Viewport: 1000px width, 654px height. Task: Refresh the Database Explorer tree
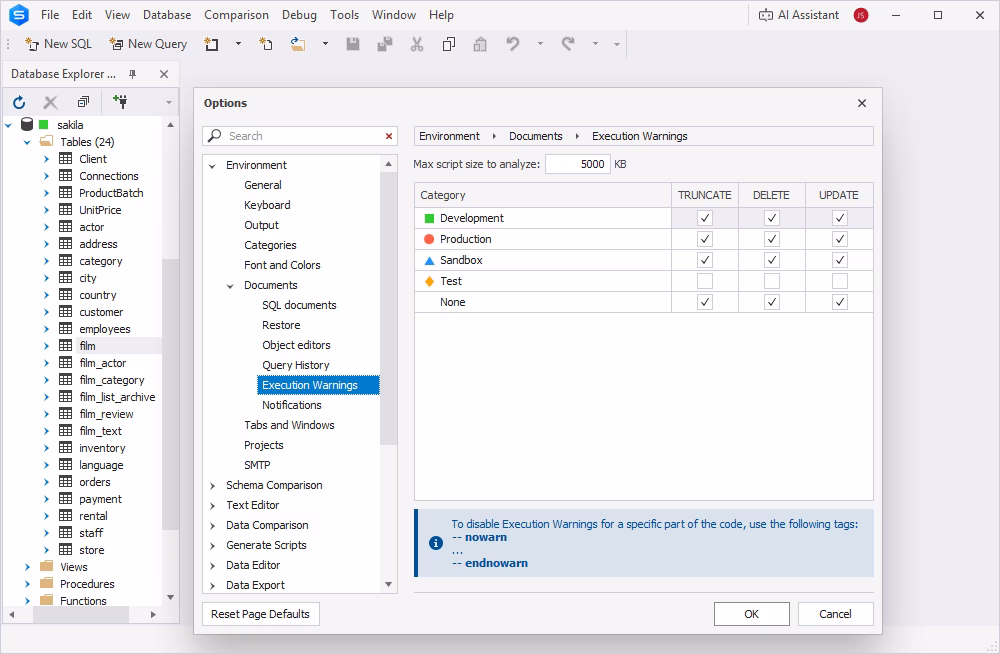[19, 101]
